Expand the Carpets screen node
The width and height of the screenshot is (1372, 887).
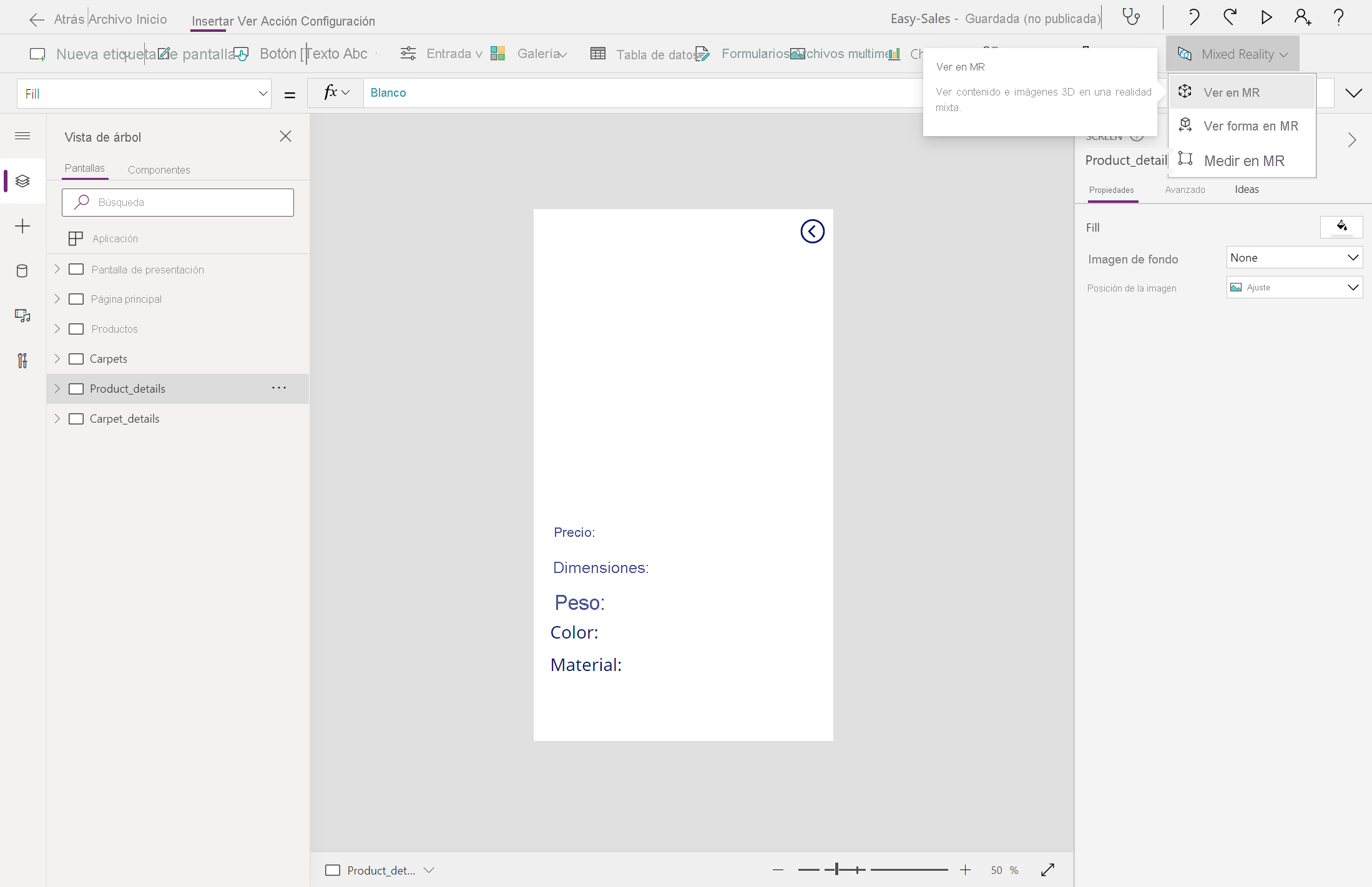pyautogui.click(x=57, y=358)
